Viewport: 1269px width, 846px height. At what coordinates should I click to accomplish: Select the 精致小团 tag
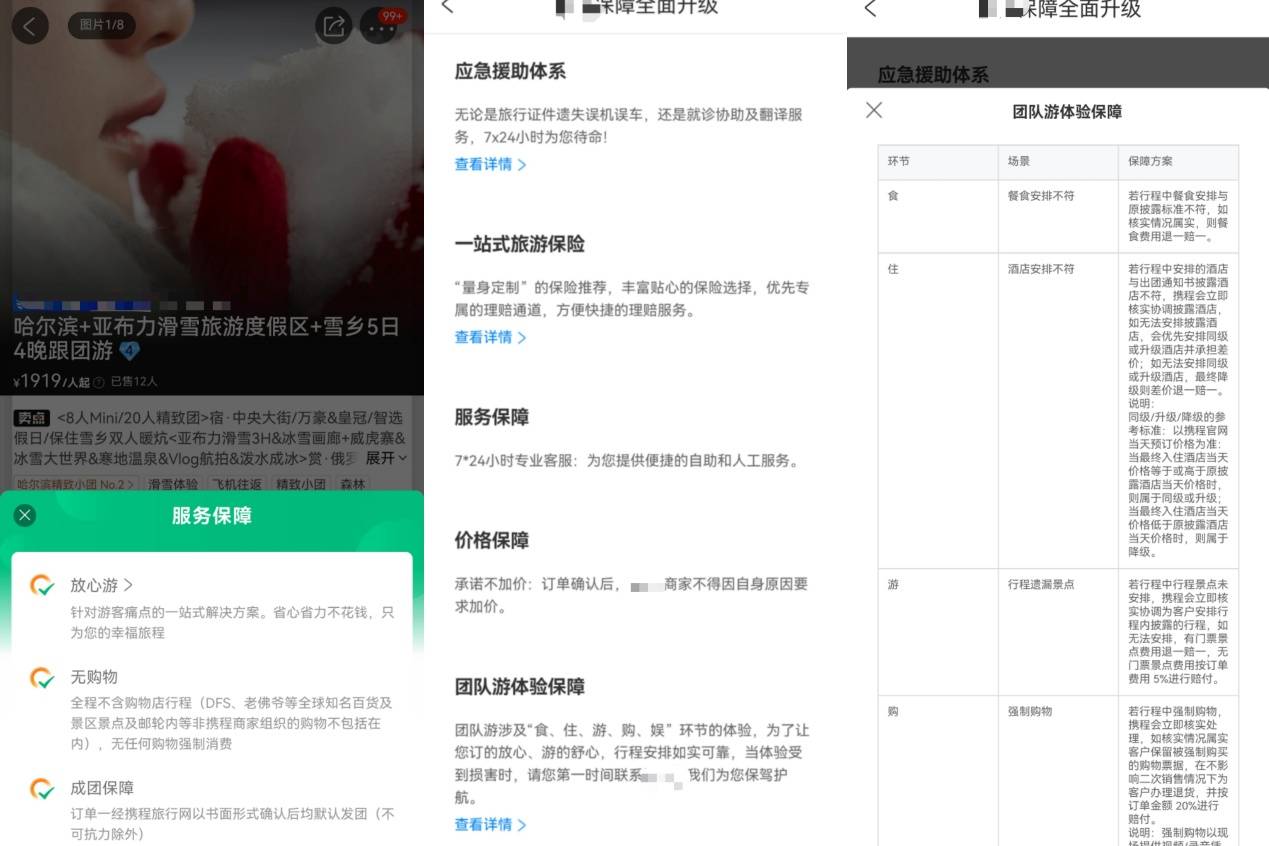pos(301,485)
